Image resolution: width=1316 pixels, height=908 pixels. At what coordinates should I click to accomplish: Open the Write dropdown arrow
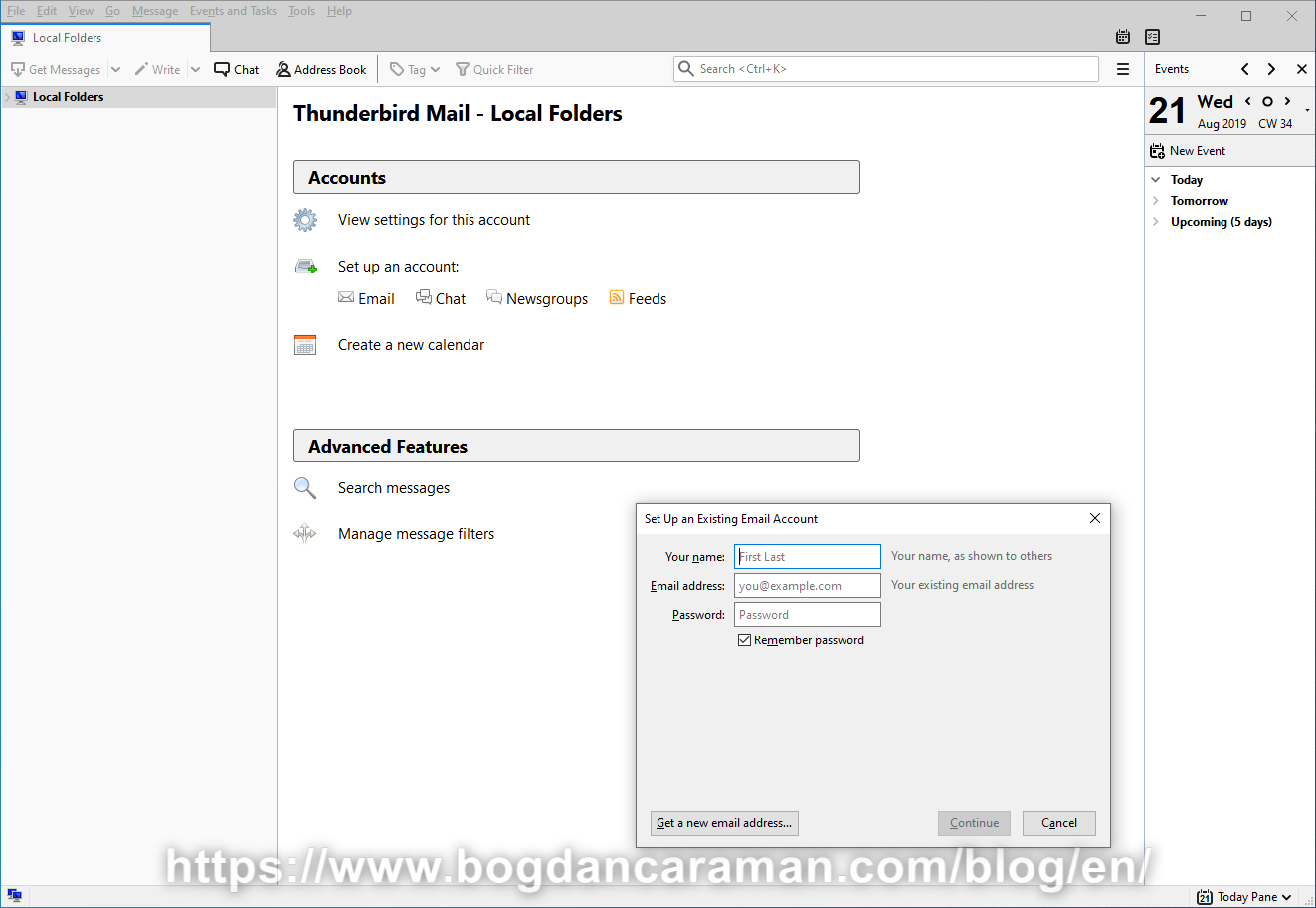[x=195, y=70]
